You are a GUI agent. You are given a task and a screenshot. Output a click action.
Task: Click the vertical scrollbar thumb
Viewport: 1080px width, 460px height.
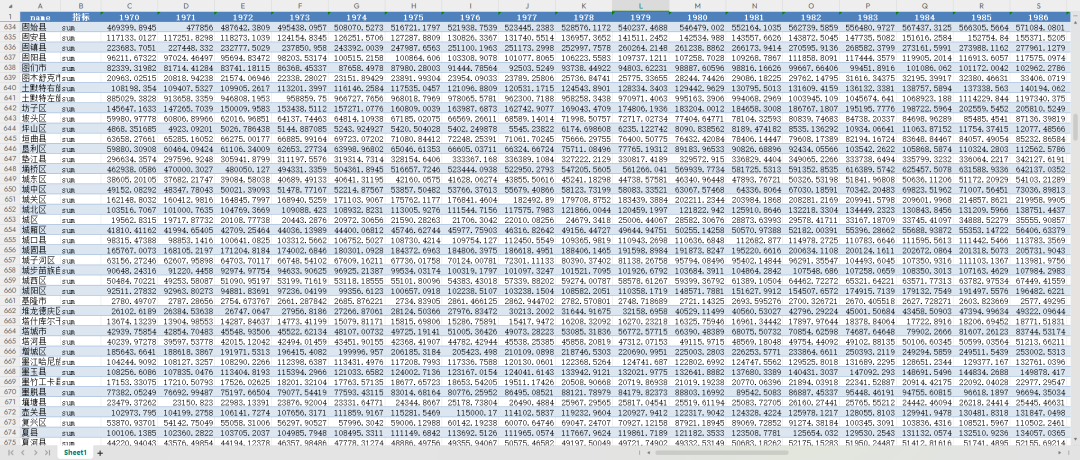[x=1075, y=129]
